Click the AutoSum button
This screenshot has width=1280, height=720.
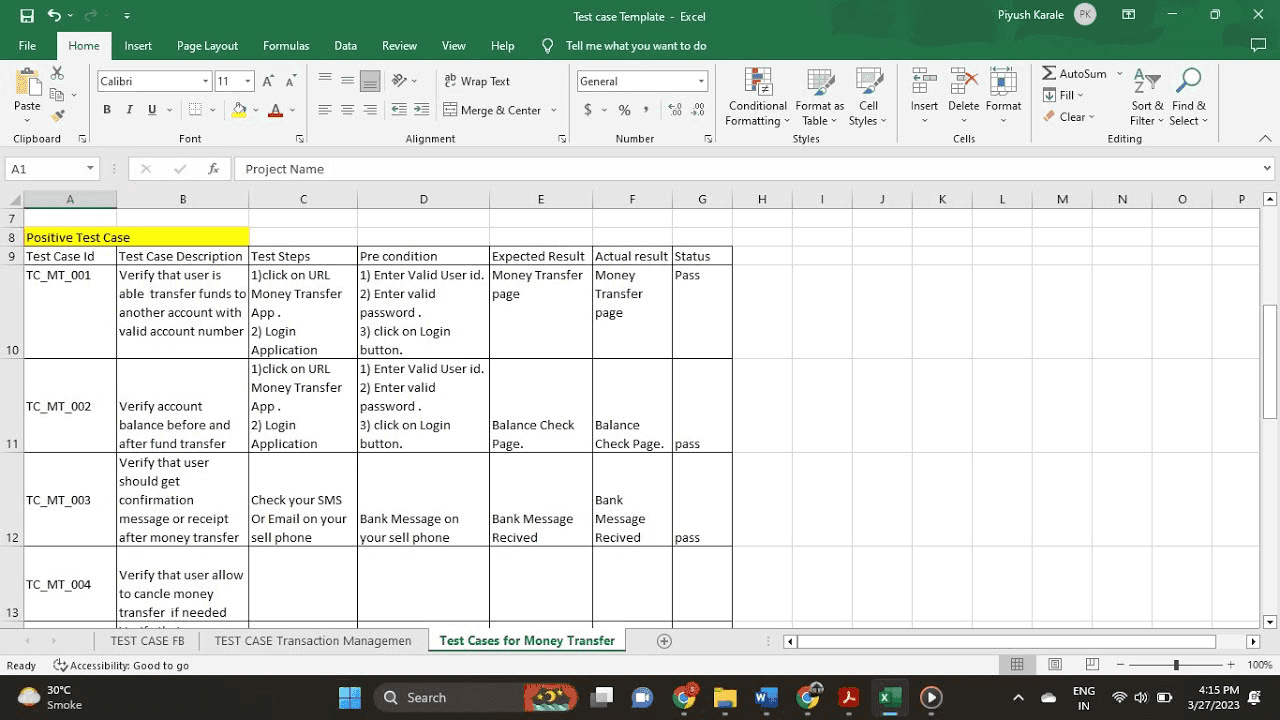tap(1075, 74)
